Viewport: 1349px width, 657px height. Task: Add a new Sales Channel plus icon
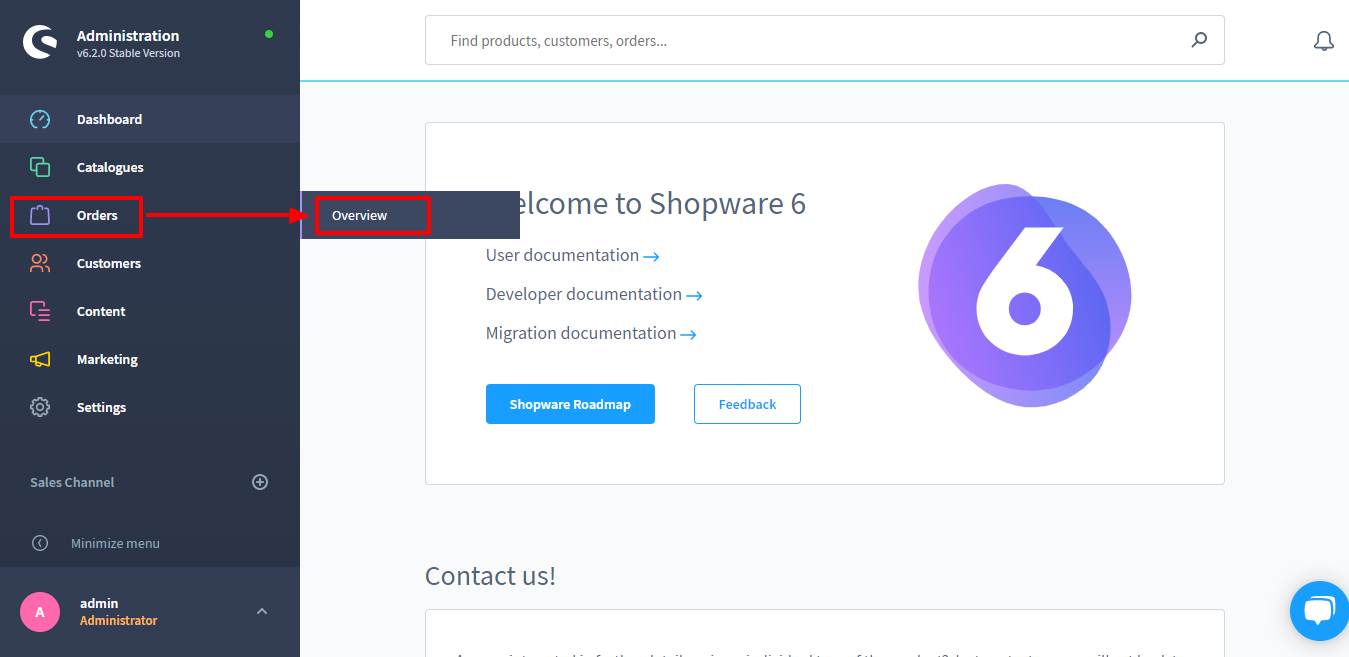[260, 482]
